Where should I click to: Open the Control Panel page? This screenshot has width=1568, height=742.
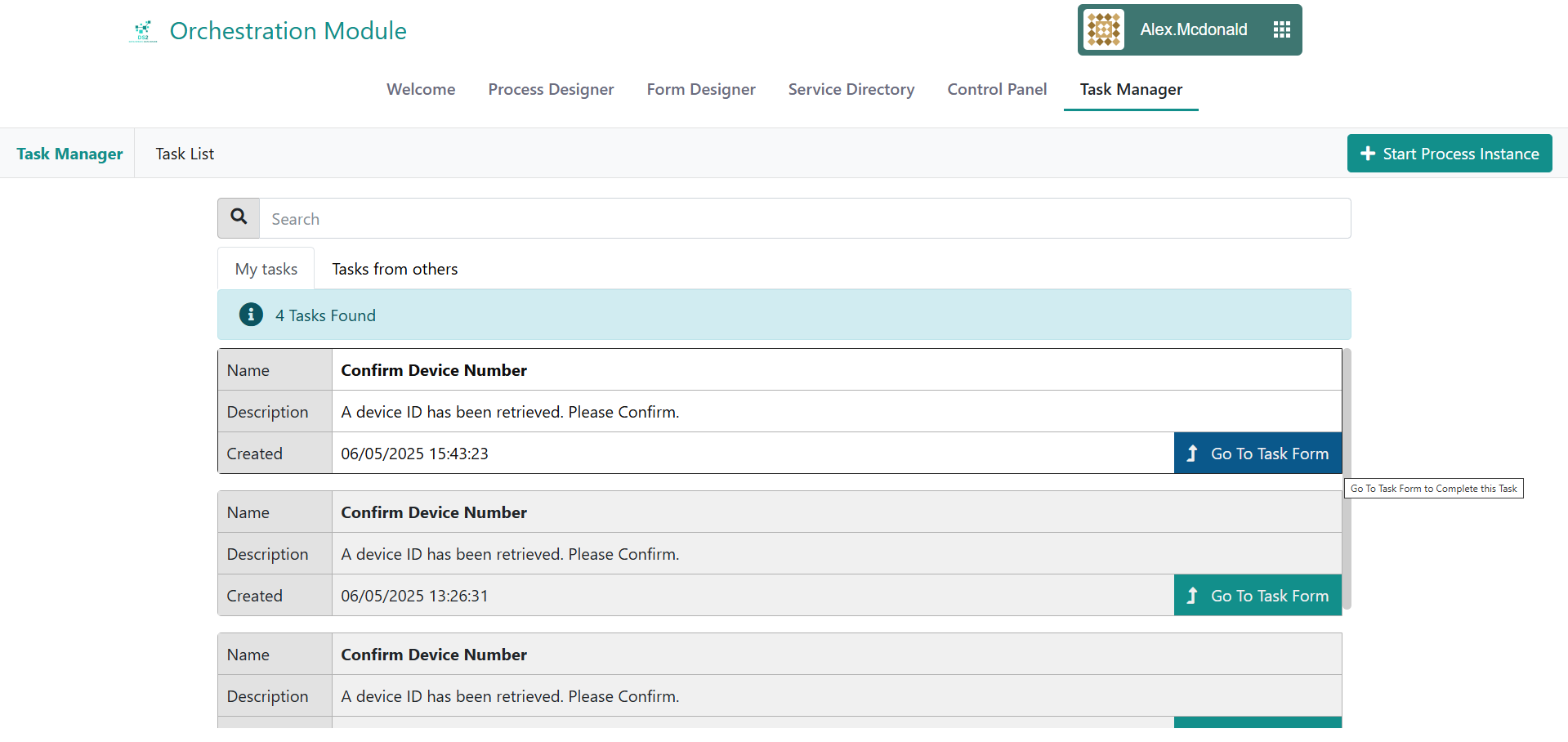tap(996, 89)
